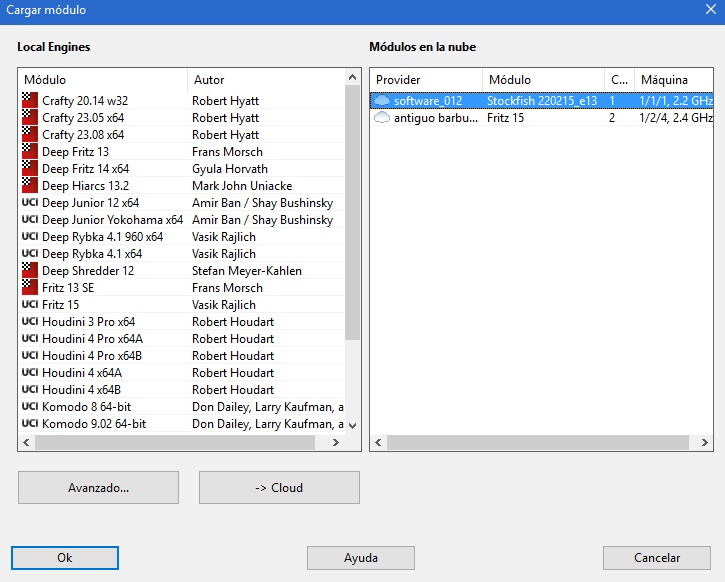725x582 pixels.
Task: Send engine with the -> Cloud button
Action: click(x=279, y=488)
